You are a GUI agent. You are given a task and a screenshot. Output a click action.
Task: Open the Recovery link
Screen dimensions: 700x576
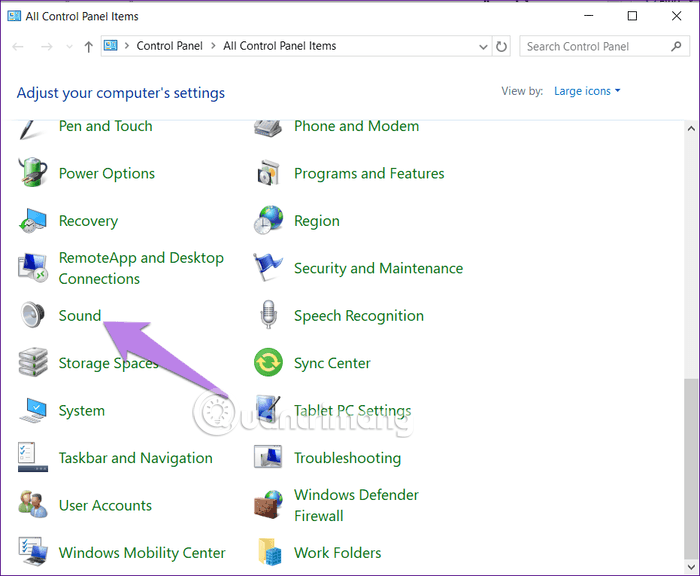pyautogui.click(x=88, y=221)
